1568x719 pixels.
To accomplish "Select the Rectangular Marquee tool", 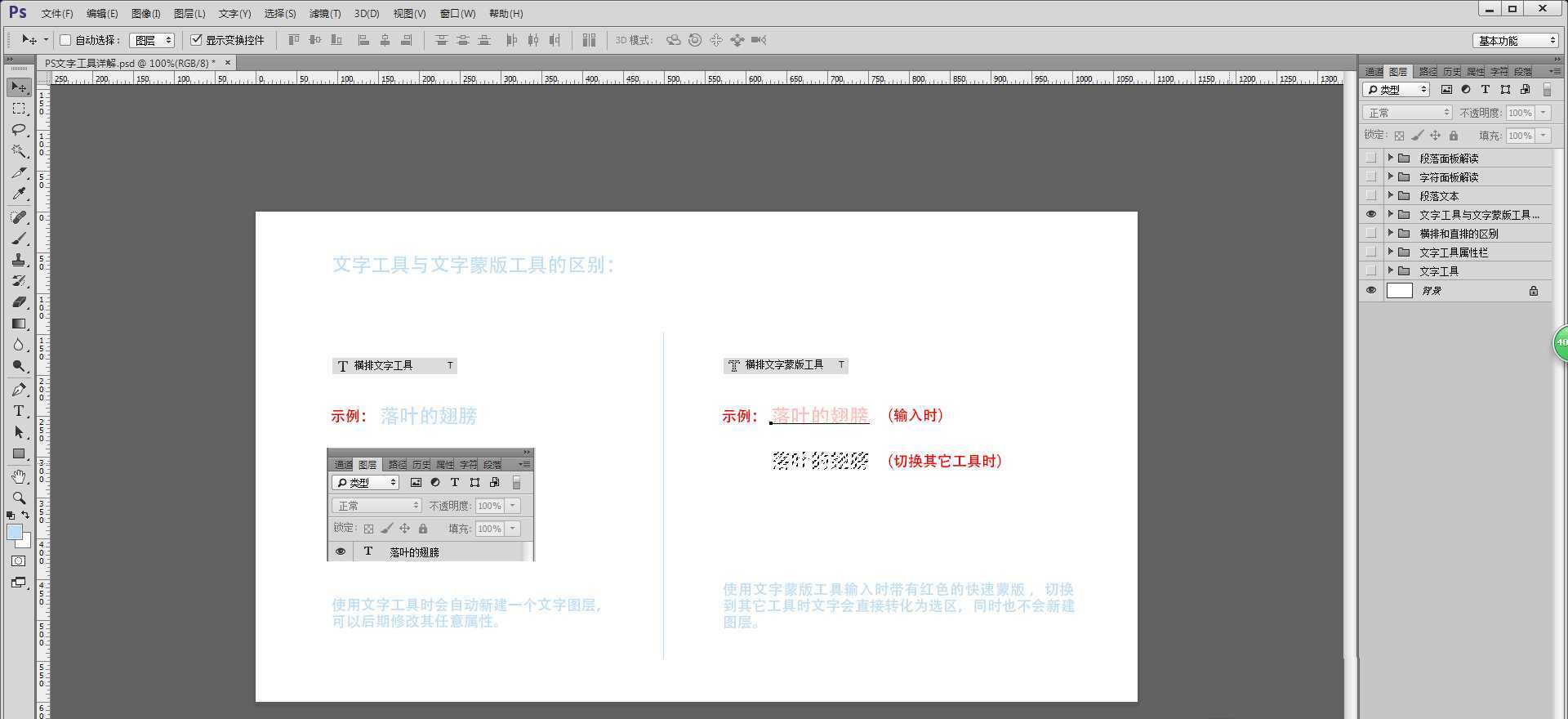I will click(x=19, y=109).
